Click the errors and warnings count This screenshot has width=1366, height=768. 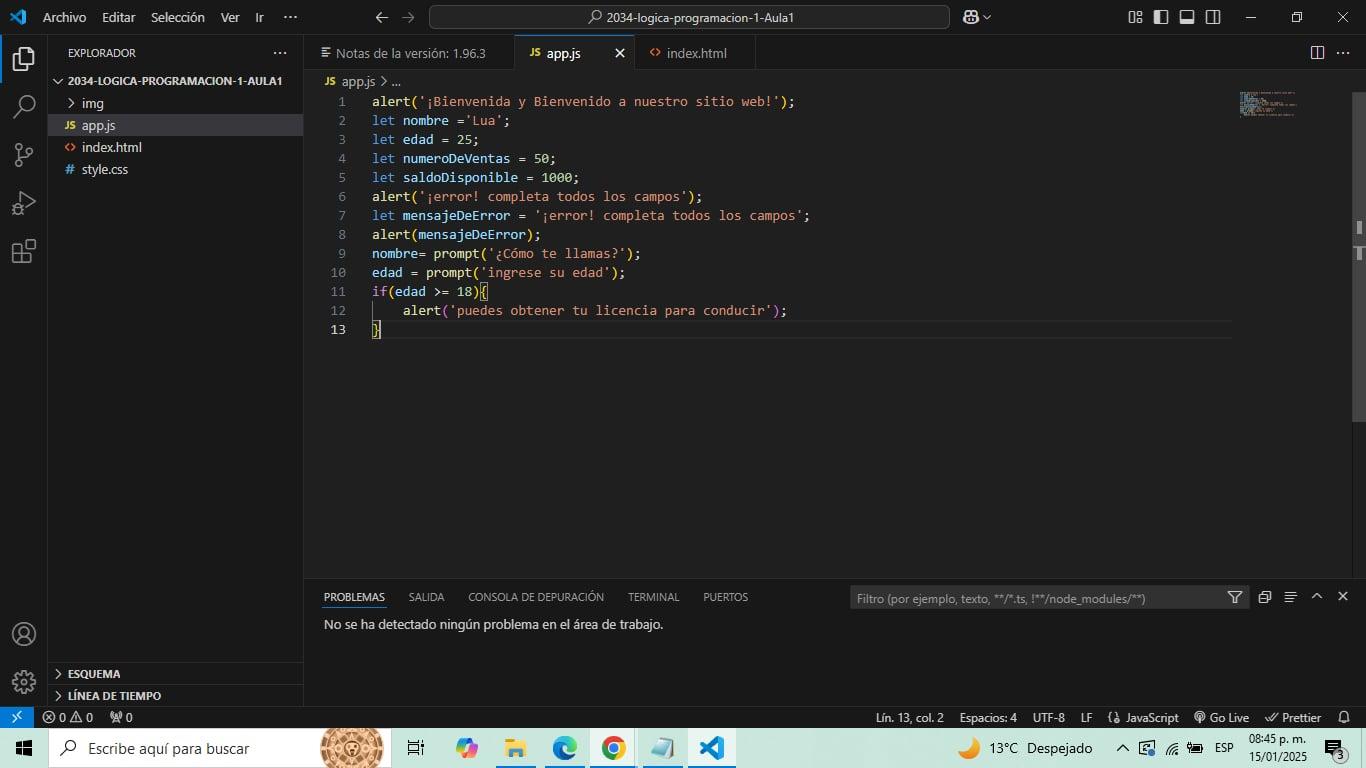pyautogui.click(x=68, y=717)
